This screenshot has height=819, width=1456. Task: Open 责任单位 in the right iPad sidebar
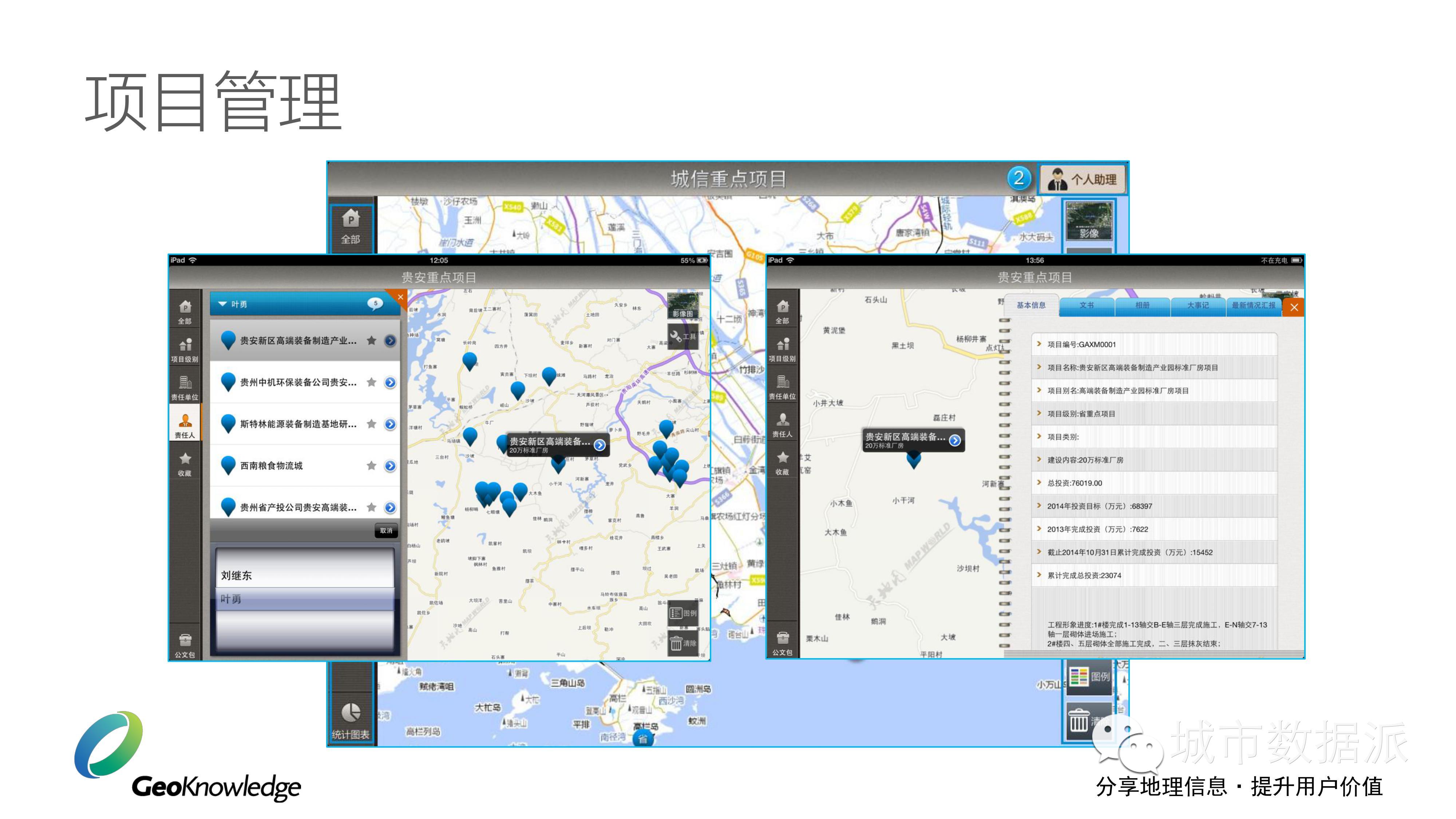coord(782,387)
